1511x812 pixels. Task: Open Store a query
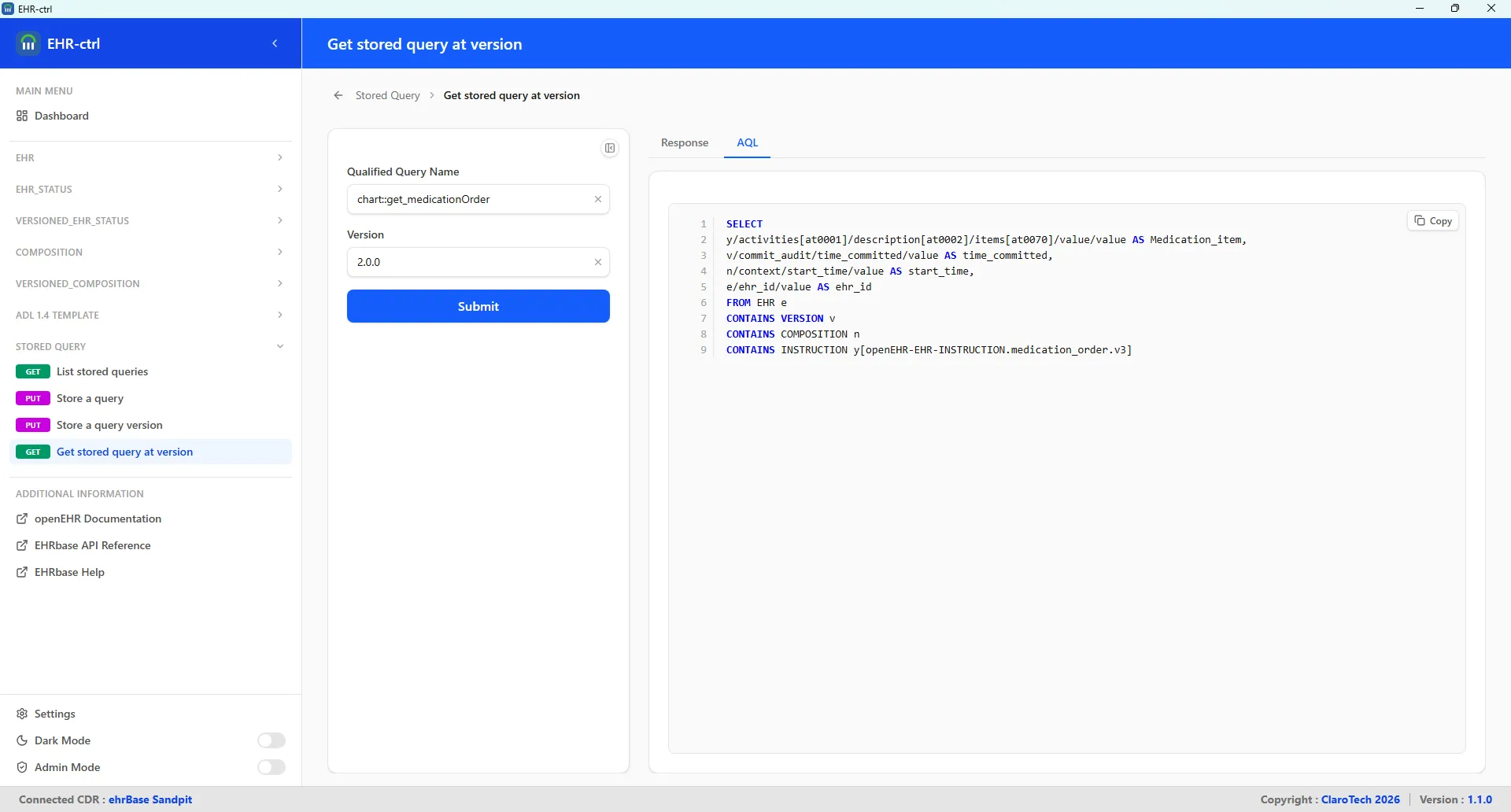pos(150,398)
